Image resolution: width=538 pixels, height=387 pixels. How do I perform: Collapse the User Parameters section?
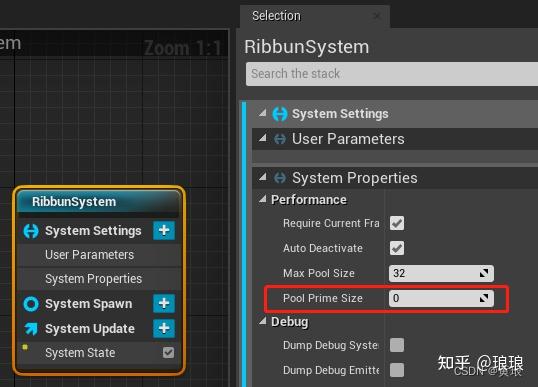(263, 138)
